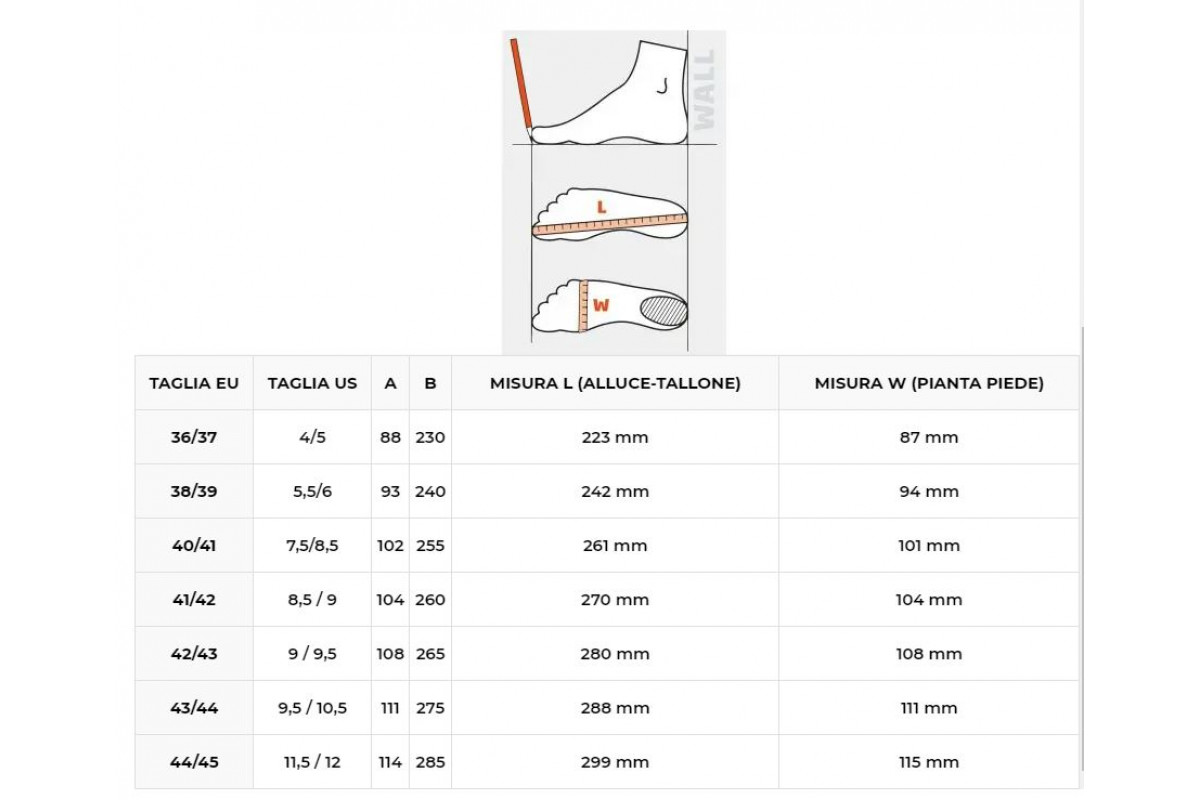The width and height of the screenshot is (1200, 800).
Task: Click the TAGLIA EU column header
Action: [194, 383]
